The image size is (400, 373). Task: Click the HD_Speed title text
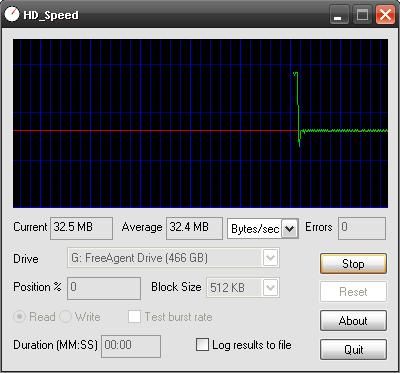[x=51, y=15]
